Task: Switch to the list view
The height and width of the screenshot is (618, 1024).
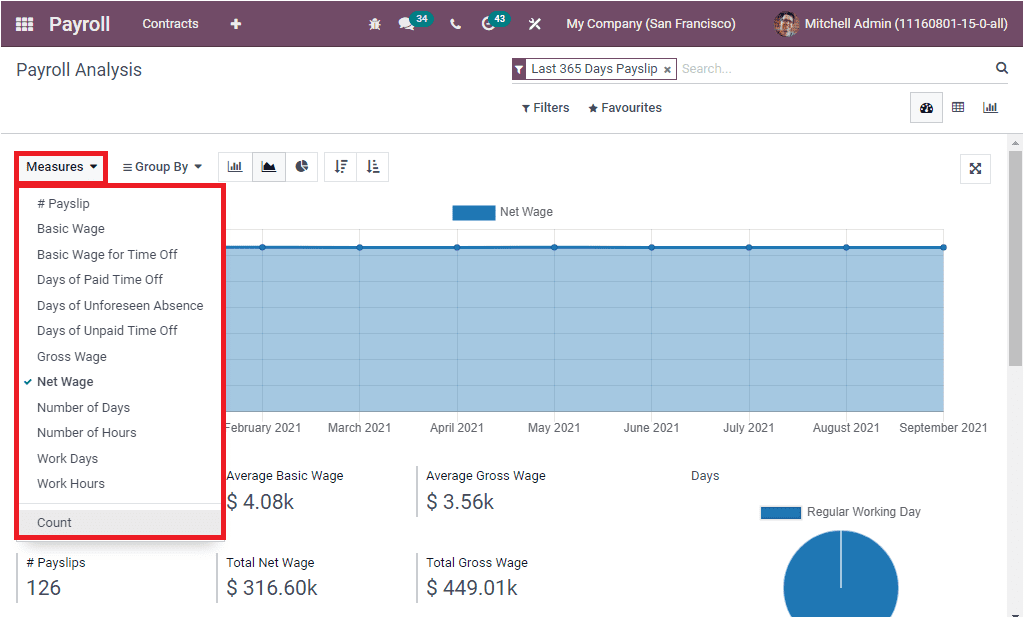Action: pyautogui.click(x=958, y=107)
